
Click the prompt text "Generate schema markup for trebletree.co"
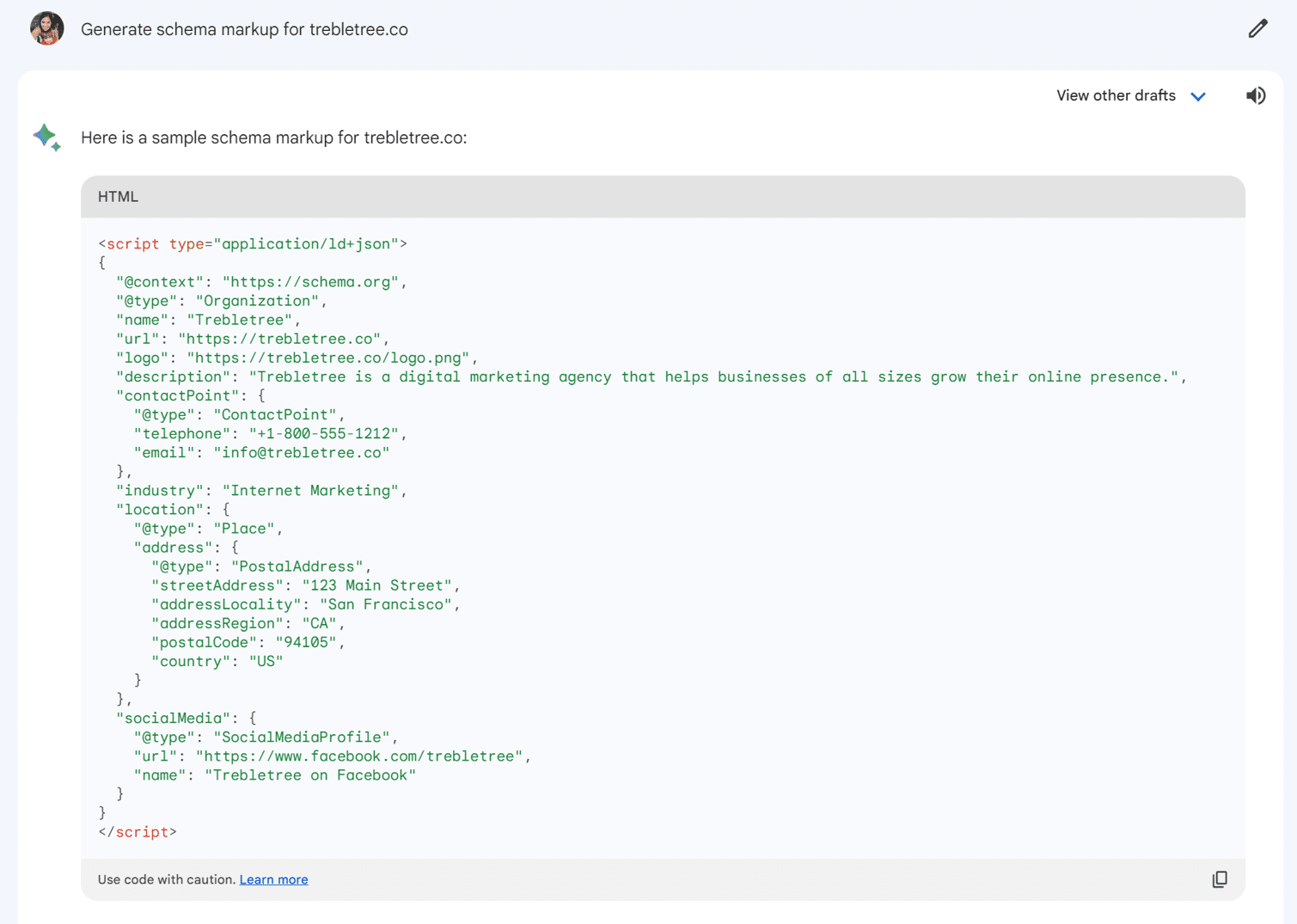click(x=244, y=29)
